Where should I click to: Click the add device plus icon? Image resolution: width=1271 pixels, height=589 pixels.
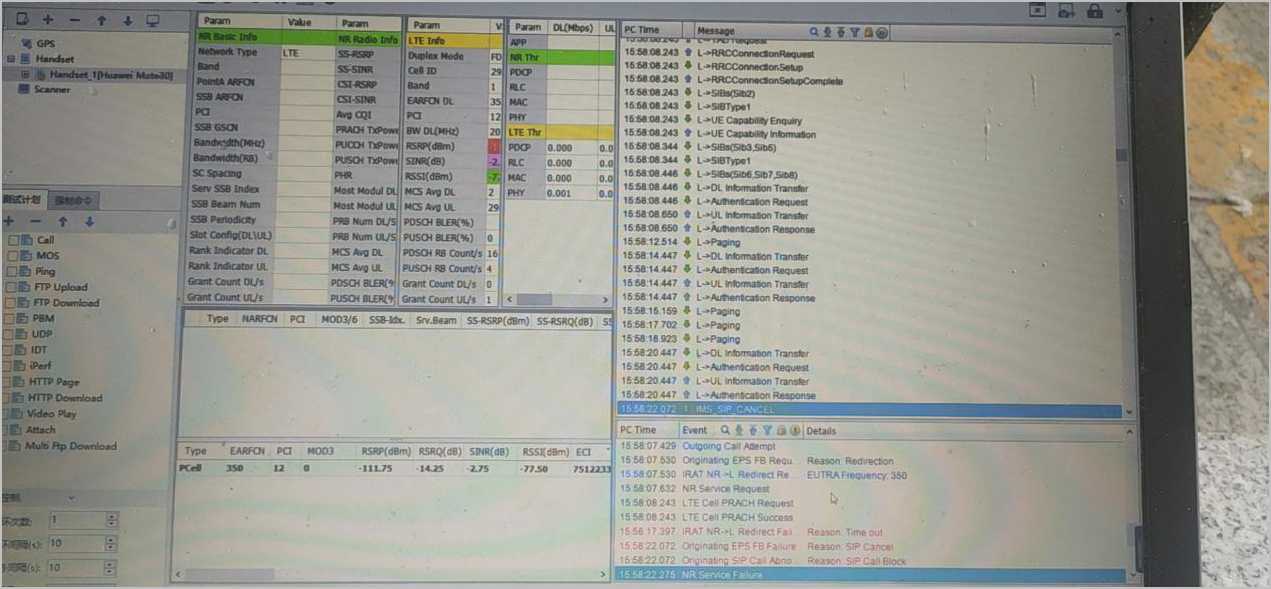[x=47, y=20]
